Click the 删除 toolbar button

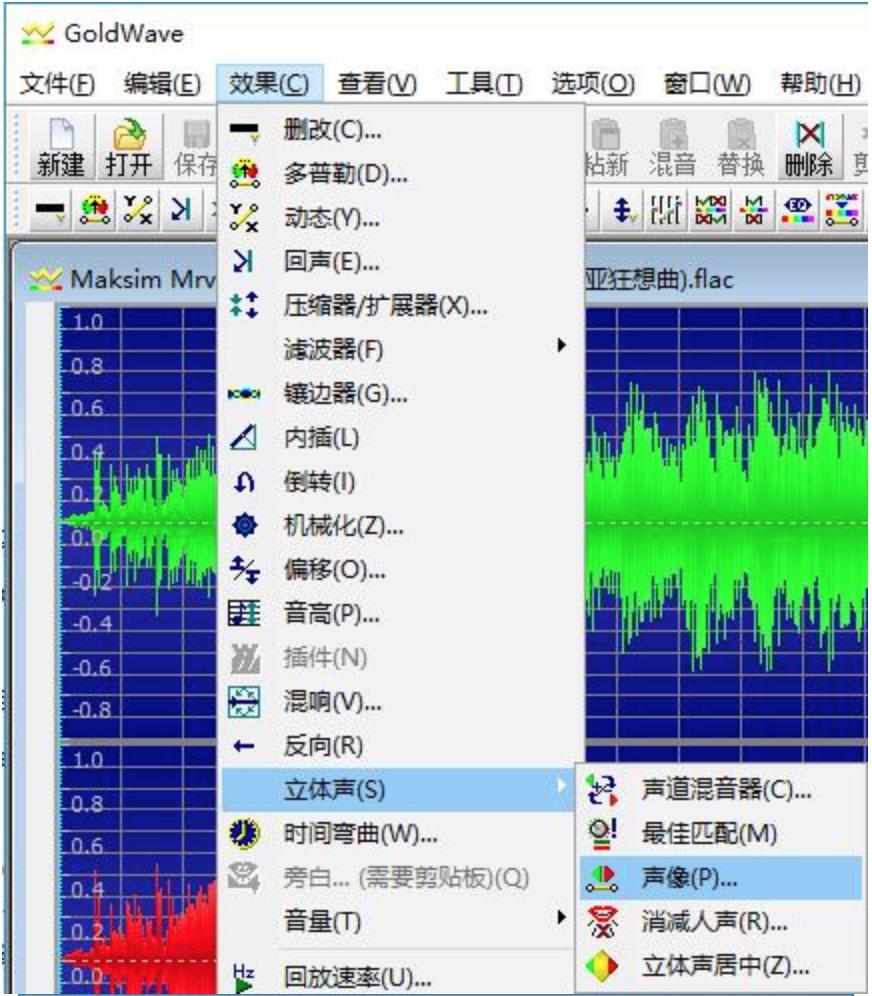(808, 147)
